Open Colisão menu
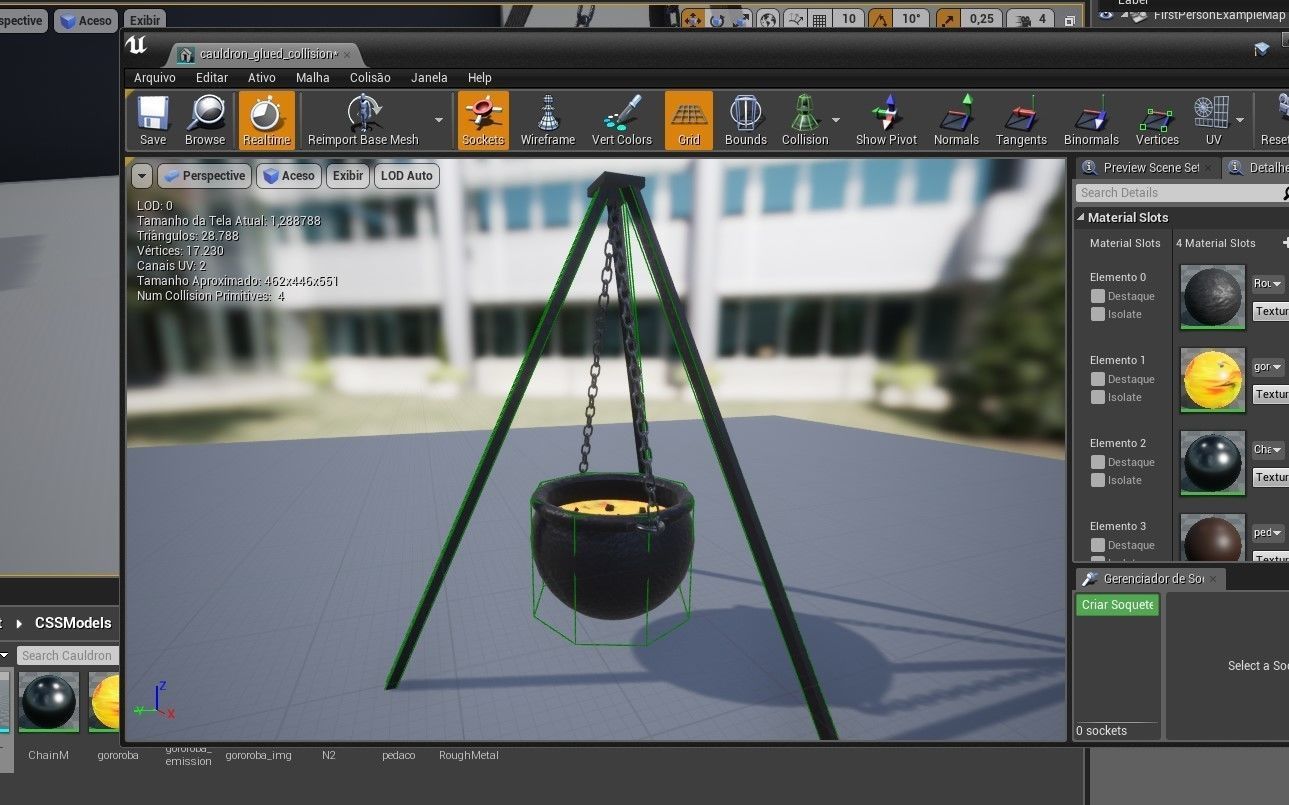Image resolution: width=1289 pixels, height=805 pixels. [370, 77]
